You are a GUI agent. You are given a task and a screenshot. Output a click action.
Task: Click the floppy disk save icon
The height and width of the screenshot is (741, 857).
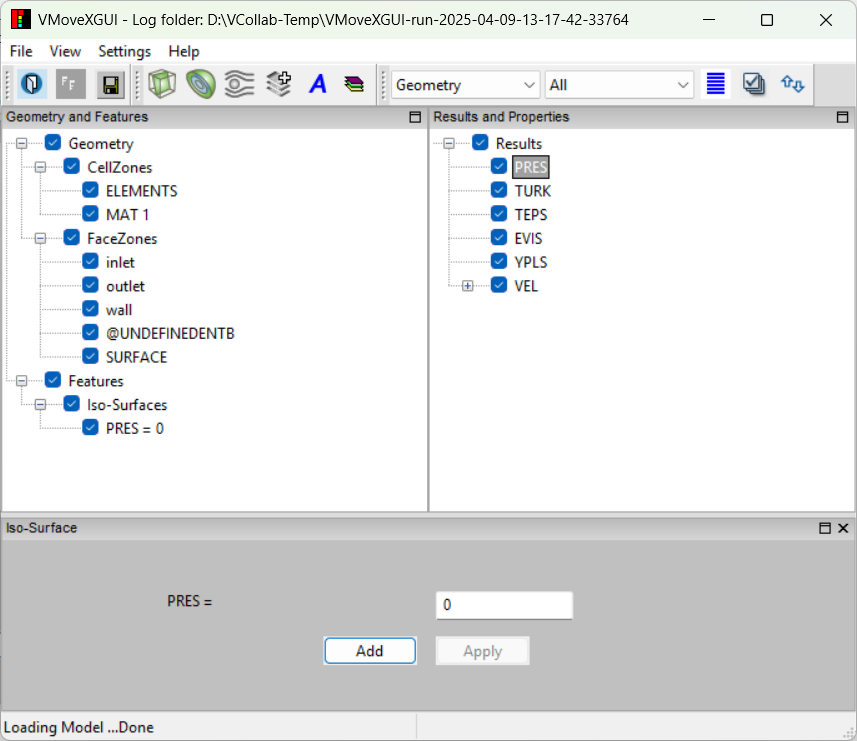(x=110, y=85)
